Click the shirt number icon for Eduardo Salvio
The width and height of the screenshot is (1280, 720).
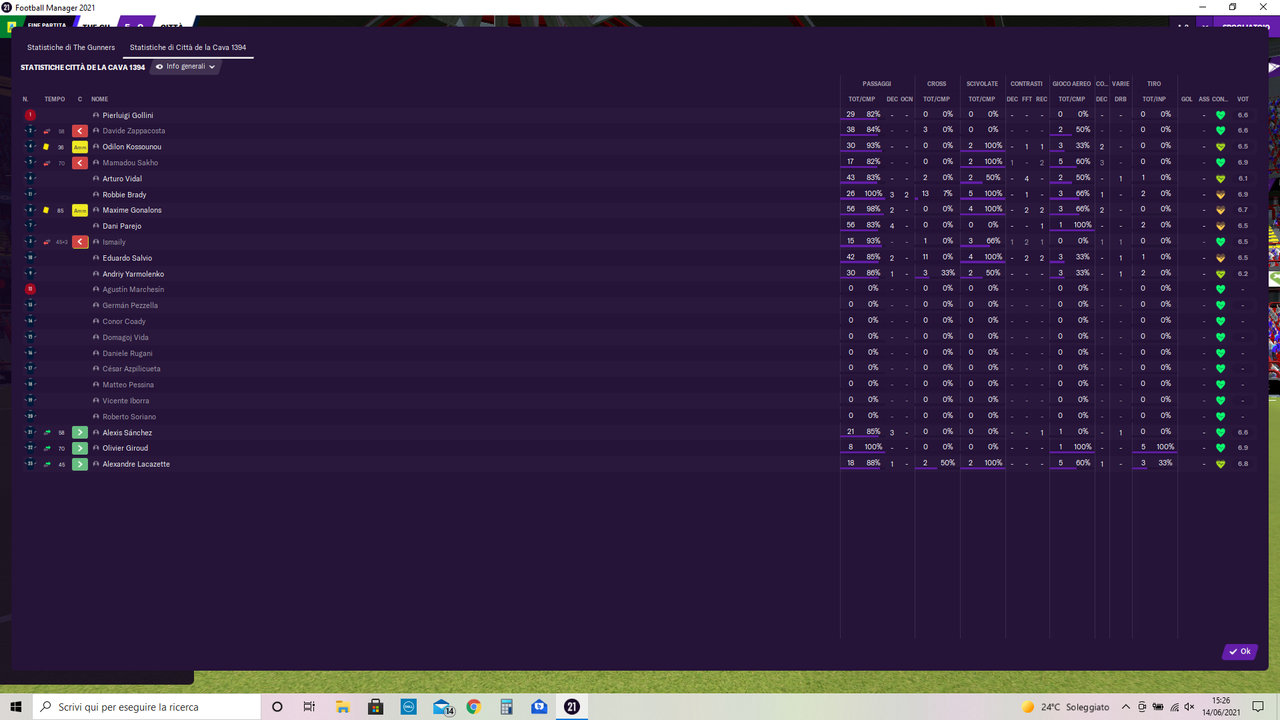(30, 258)
